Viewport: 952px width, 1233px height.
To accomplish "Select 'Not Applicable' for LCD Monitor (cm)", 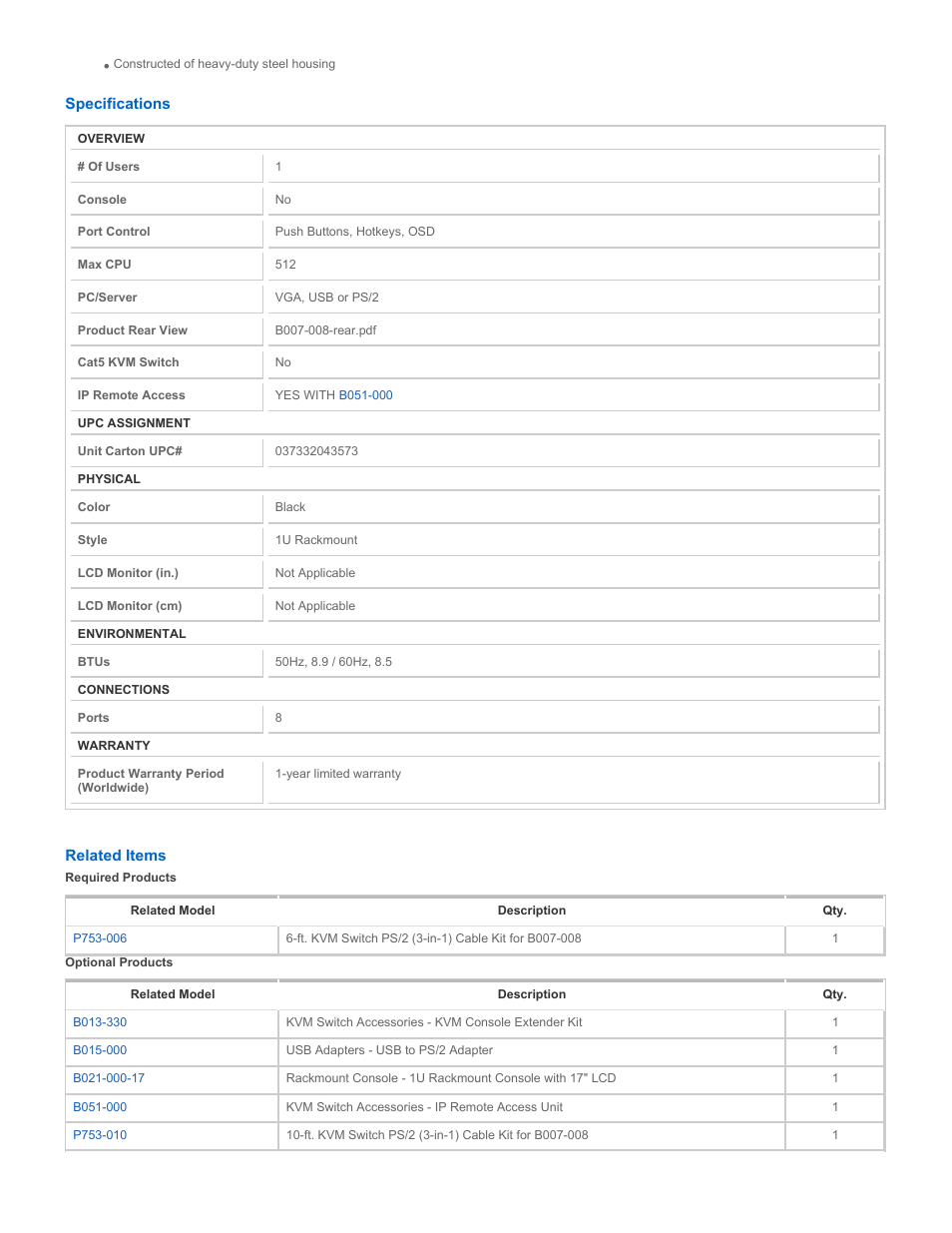I will [315, 606].
